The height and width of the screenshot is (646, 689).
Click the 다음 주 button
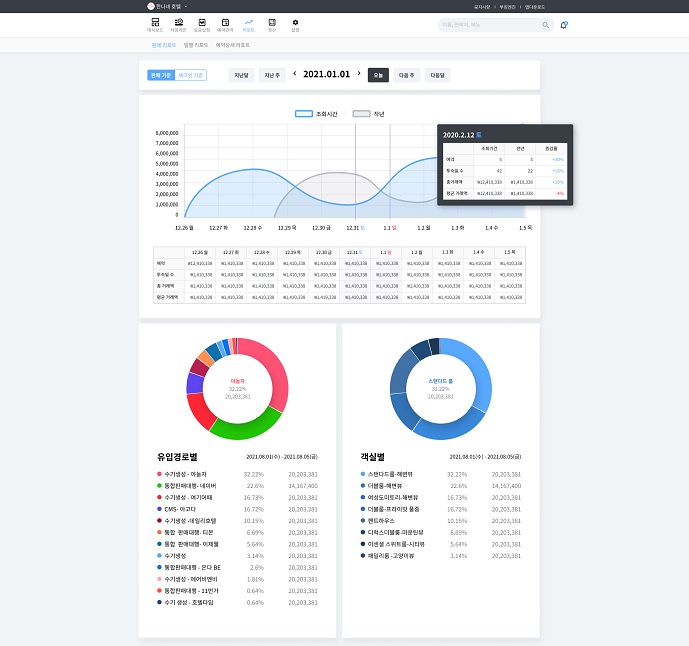coord(406,75)
